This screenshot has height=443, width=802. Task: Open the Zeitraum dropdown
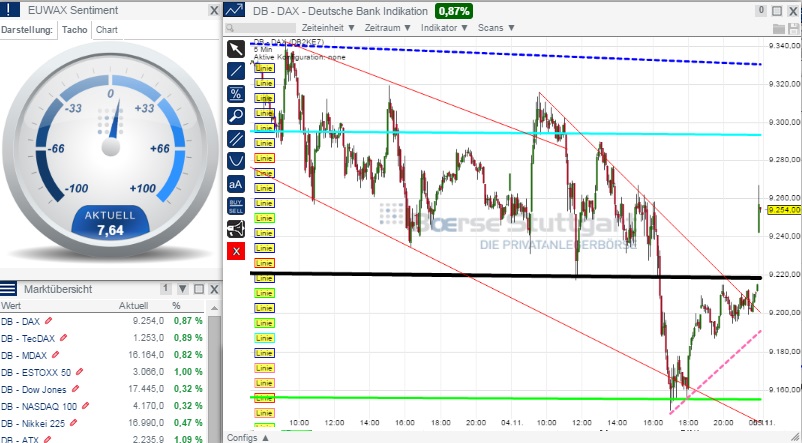tap(388, 28)
